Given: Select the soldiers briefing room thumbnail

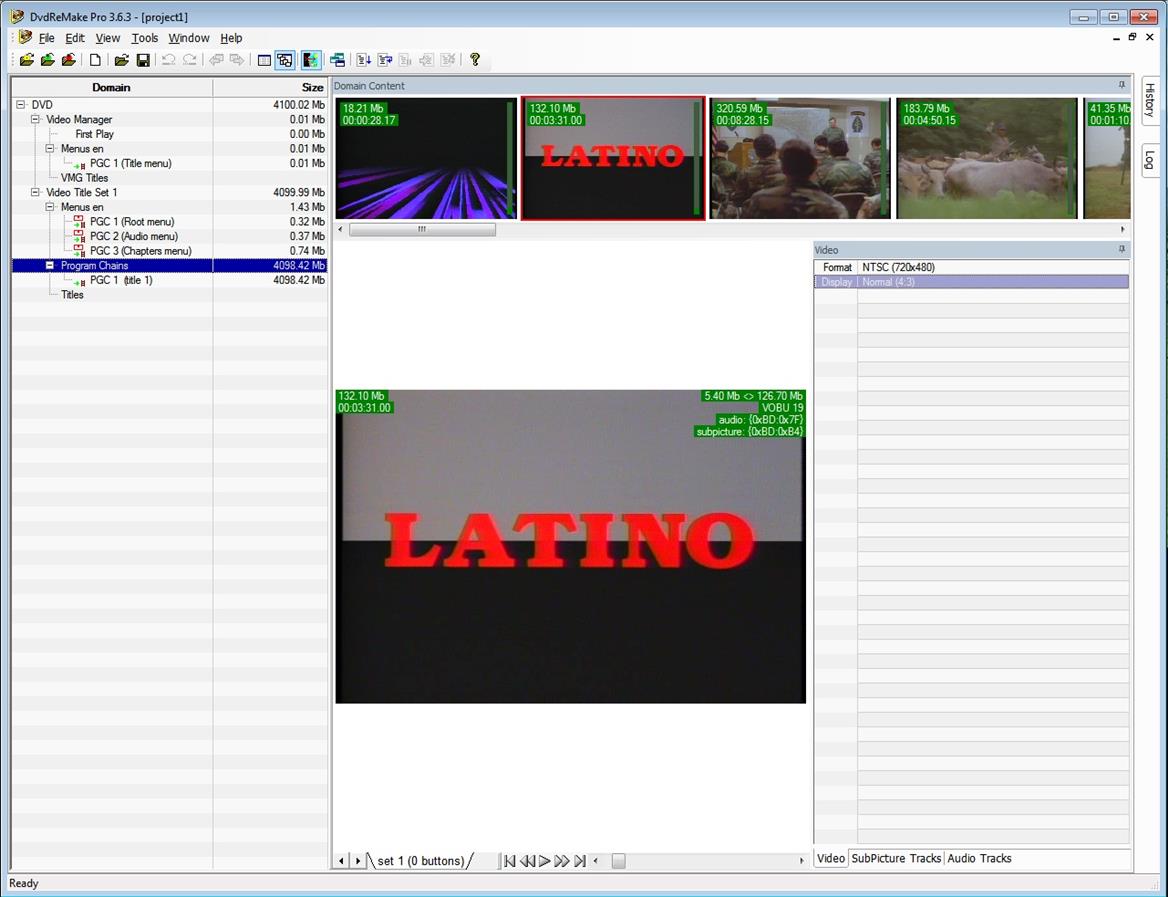Looking at the screenshot, I should point(799,159).
